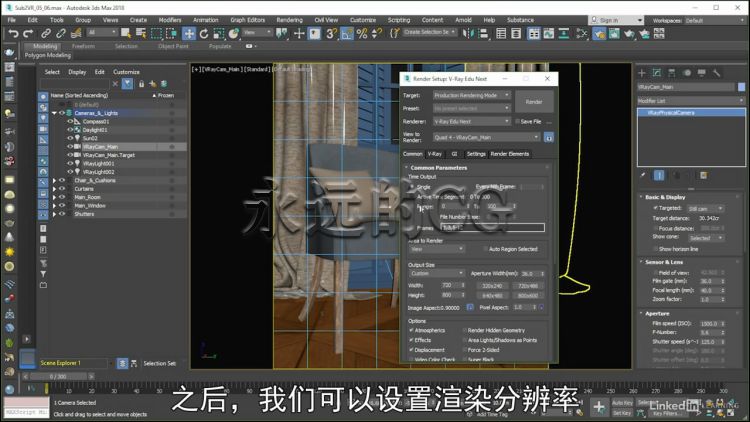The width and height of the screenshot is (750, 422).
Task: Open the Modifier List dropdown
Action: pyautogui.click(x=691, y=100)
